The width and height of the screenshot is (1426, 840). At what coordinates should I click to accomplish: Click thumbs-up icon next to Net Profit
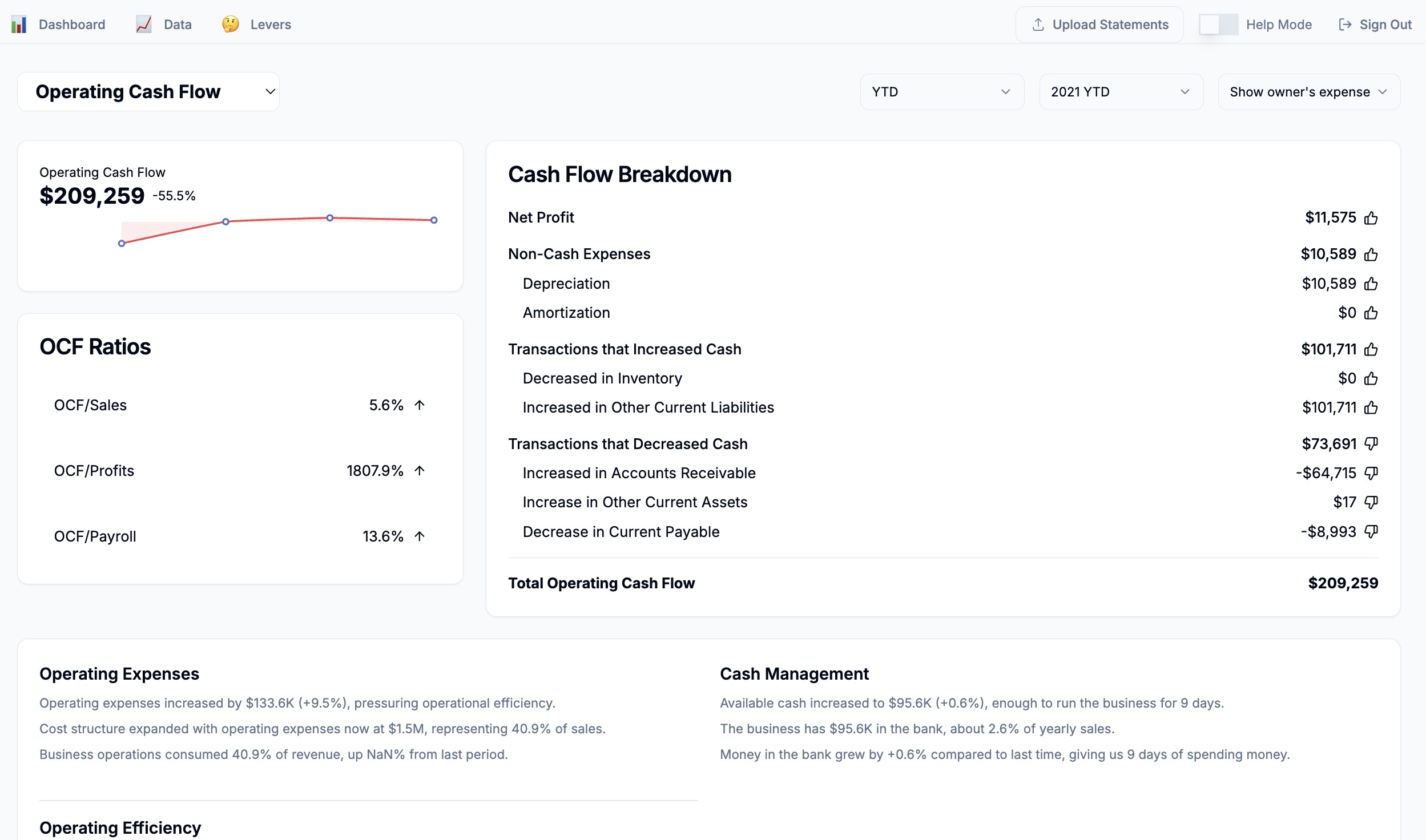(x=1371, y=218)
